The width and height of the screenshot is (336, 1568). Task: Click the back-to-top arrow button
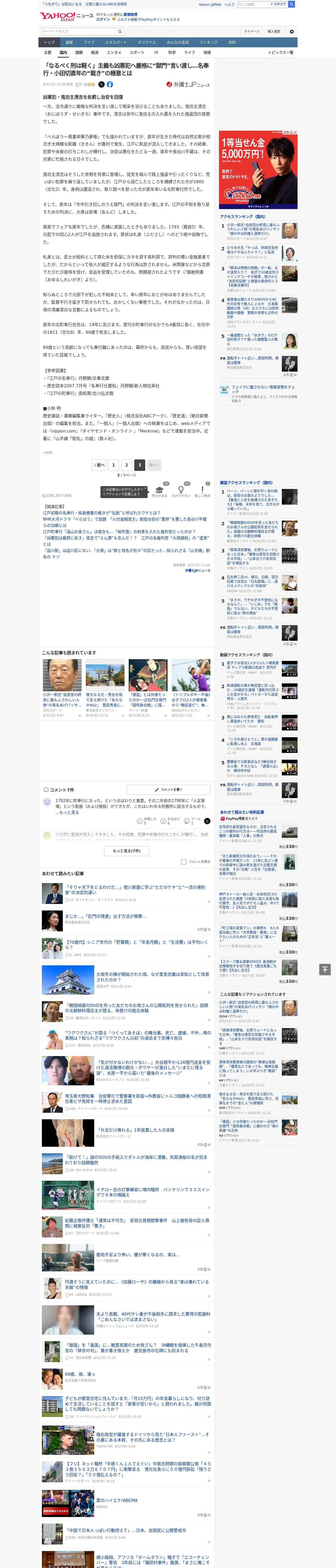click(325, 969)
